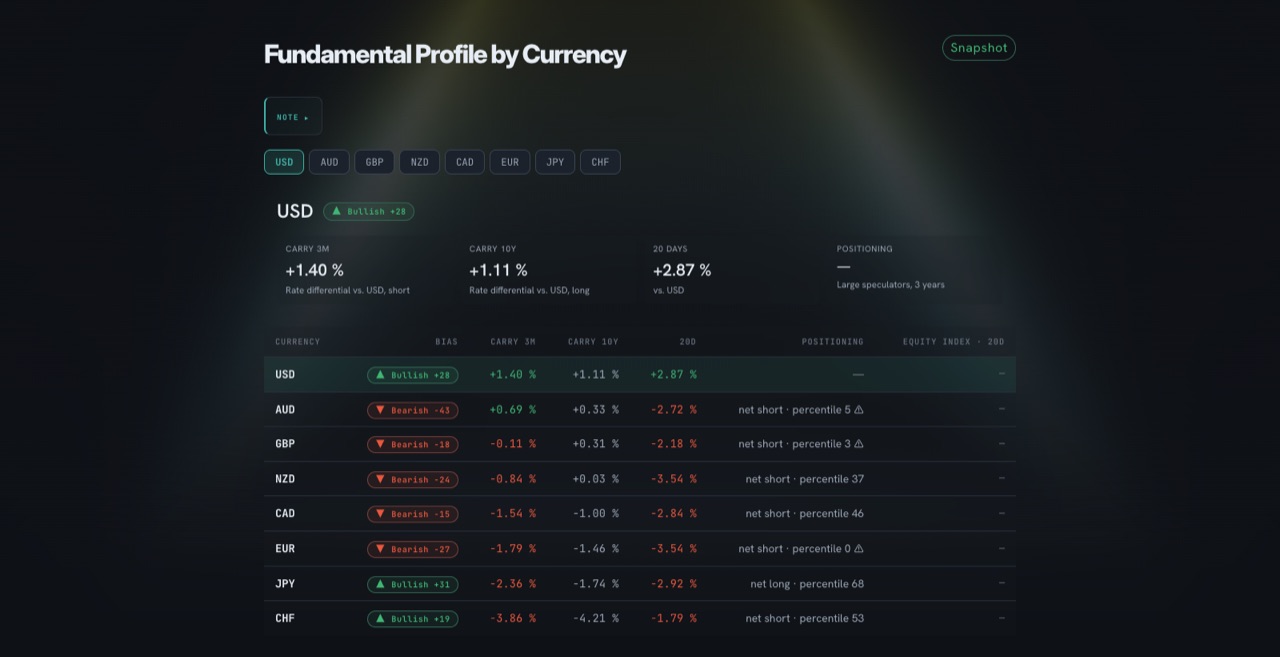Click AUD 20D value -2.72 %

(673, 409)
